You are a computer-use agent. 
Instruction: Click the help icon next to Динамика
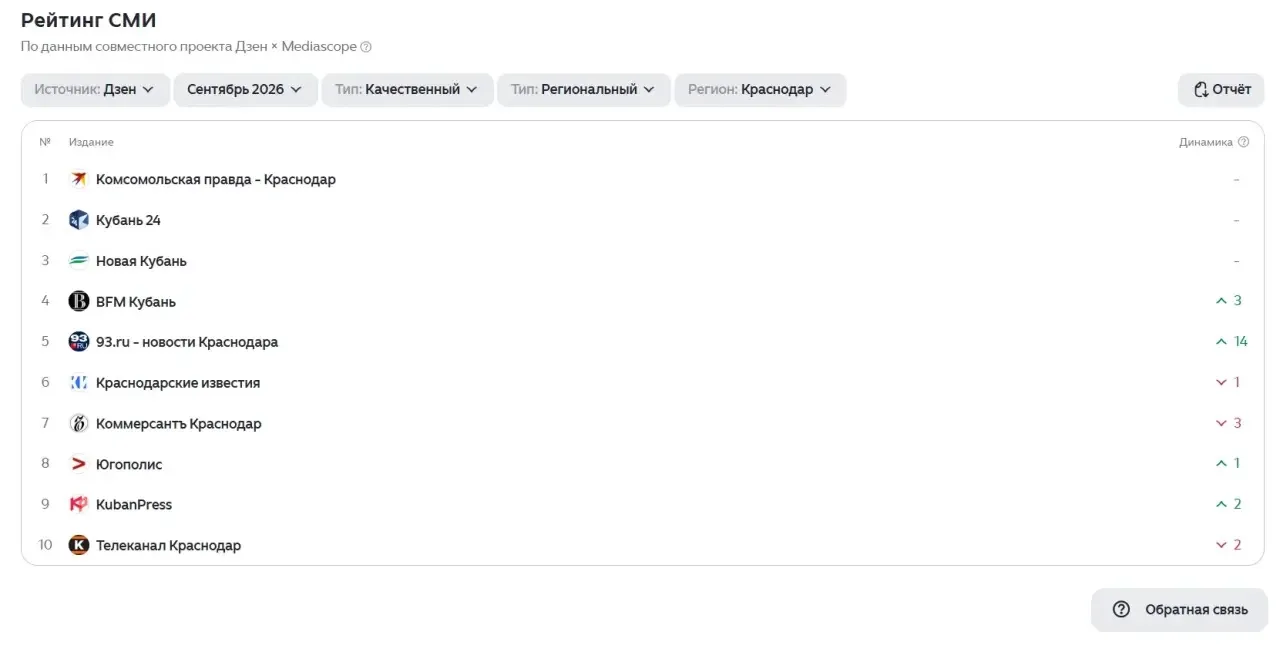point(1243,142)
